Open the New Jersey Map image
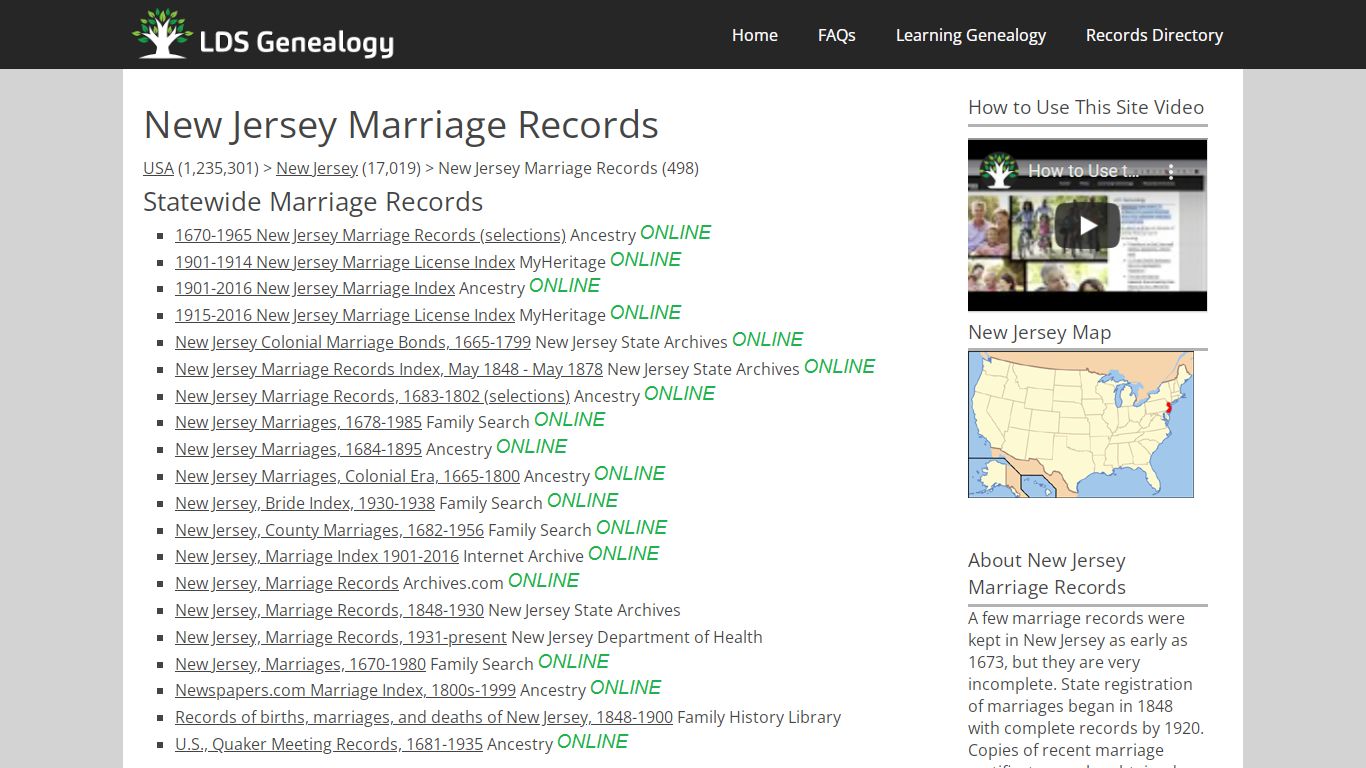The image size is (1366, 768). [1080, 424]
